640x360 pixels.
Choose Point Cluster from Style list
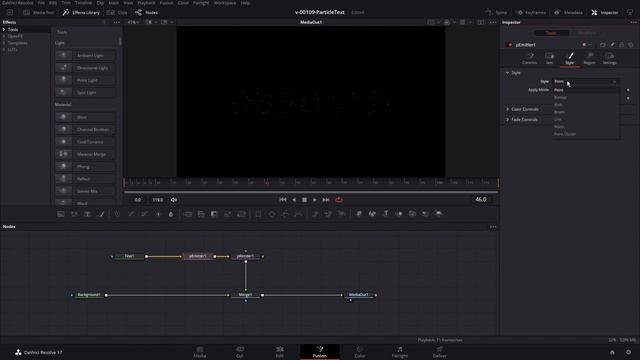coord(585,134)
